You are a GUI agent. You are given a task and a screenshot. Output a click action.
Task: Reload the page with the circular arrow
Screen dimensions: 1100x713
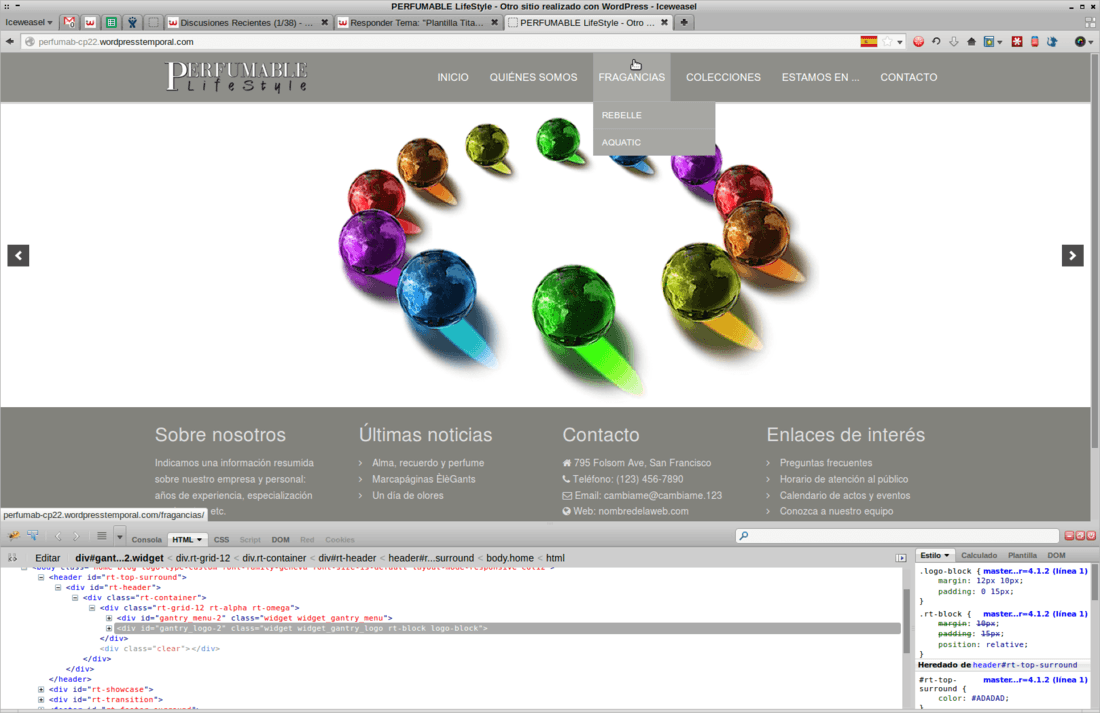point(936,41)
